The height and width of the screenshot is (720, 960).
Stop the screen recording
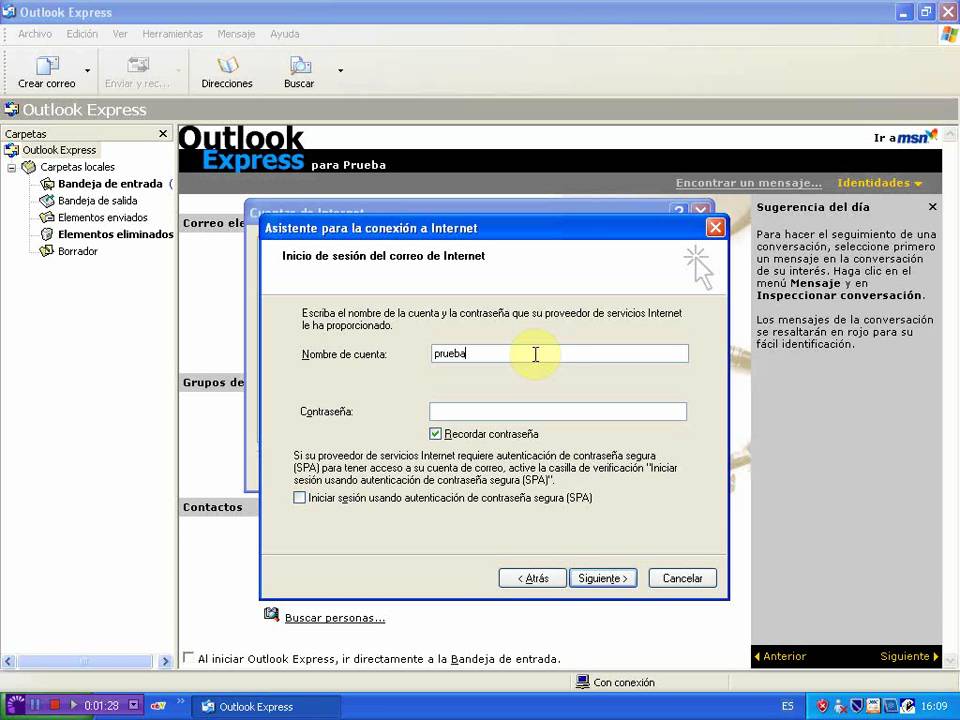(x=54, y=705)
